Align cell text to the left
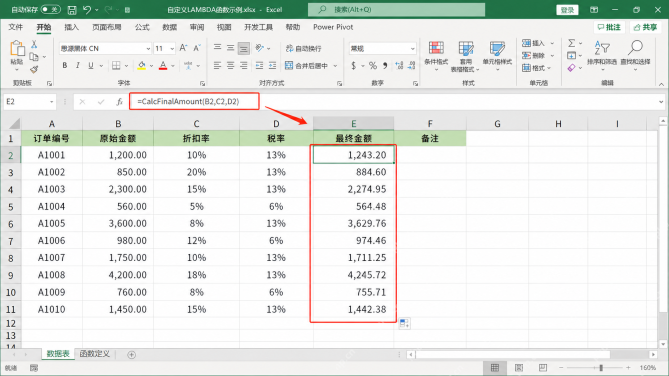The width and height of the screenshot is (669, 376). coord(218,66)
